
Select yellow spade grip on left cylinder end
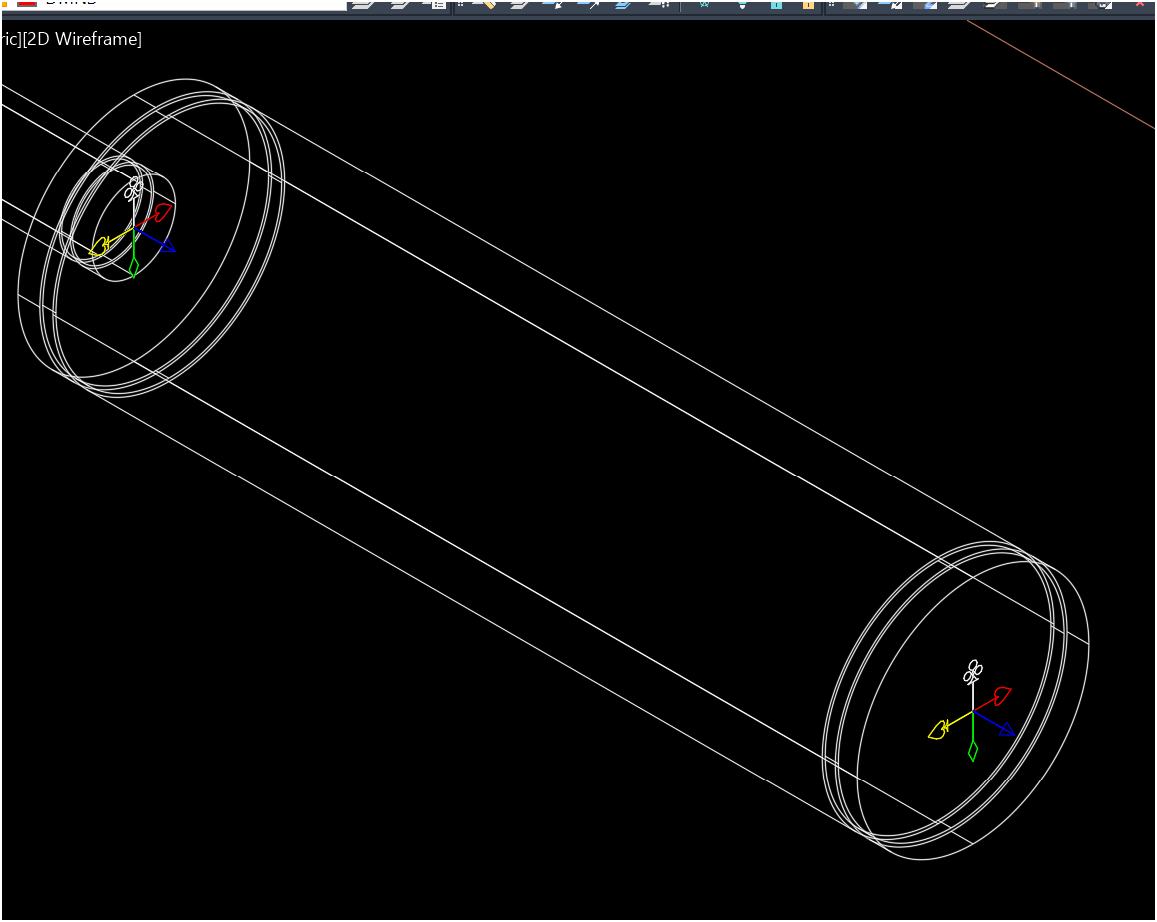pos(98,247)
